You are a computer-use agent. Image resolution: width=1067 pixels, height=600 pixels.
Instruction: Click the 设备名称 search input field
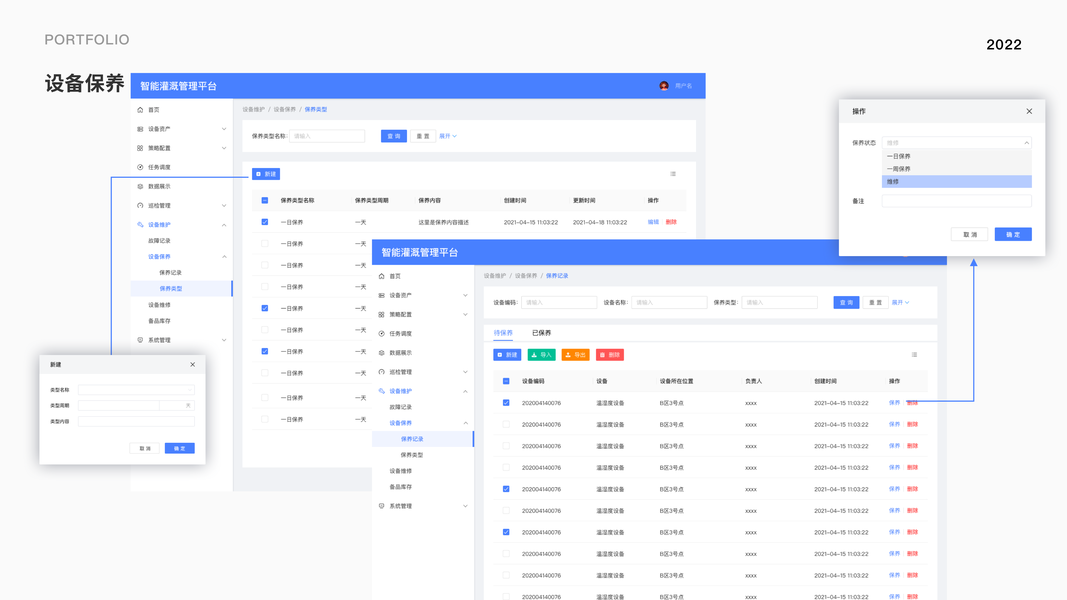click(669, 302)
